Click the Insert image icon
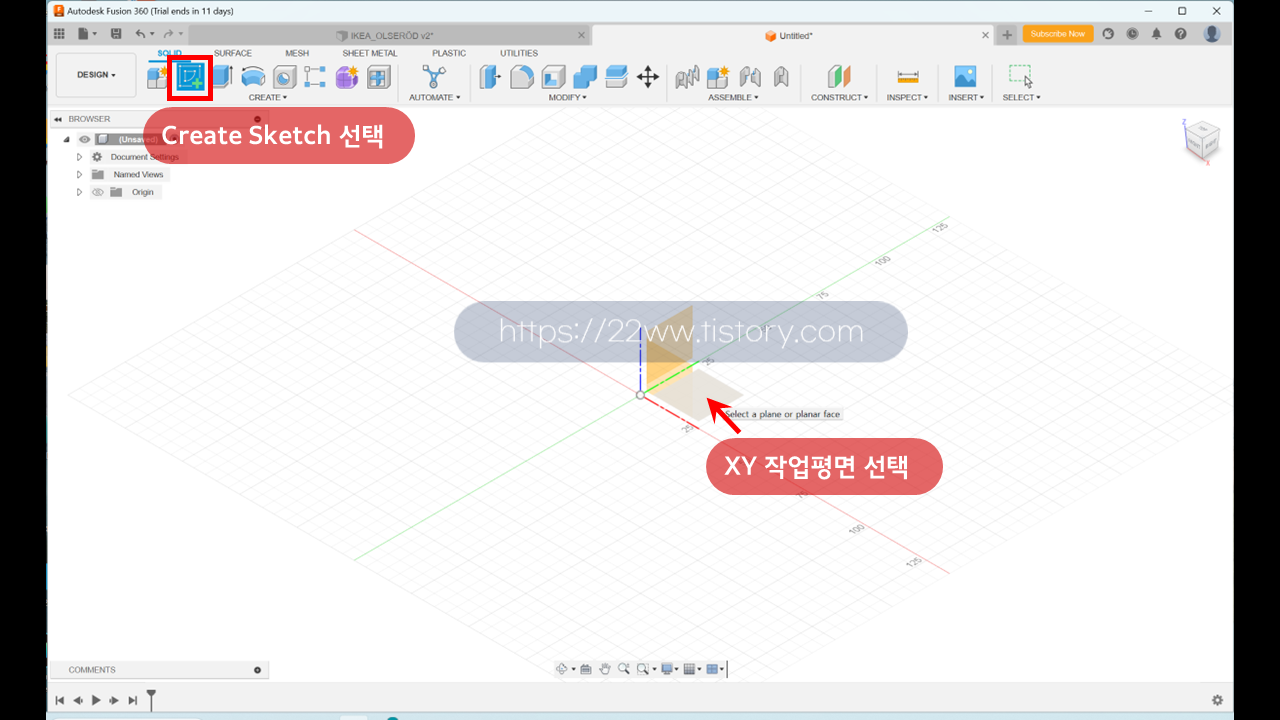This screenshot has height=720, width=1280. pos(965,77)
